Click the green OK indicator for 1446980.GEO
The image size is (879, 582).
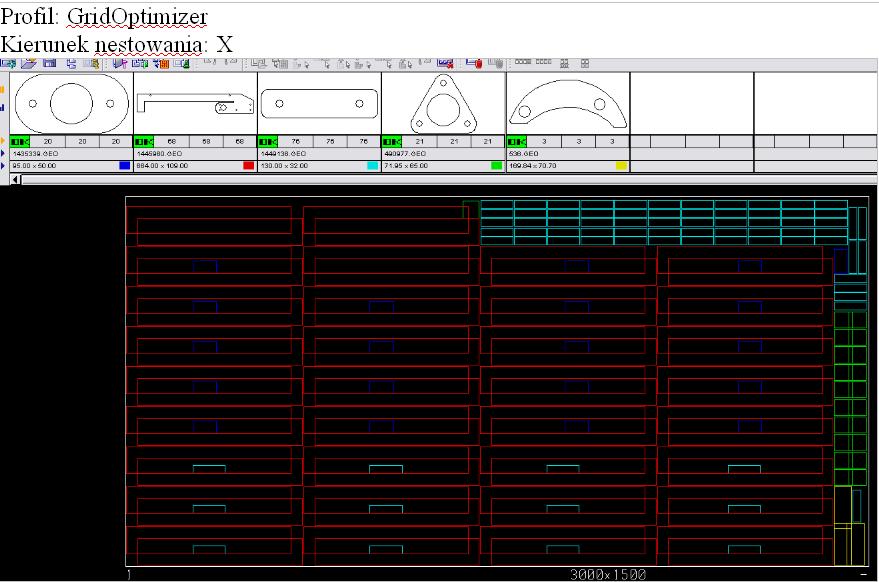pyautogui.click(x=144, y=141)
